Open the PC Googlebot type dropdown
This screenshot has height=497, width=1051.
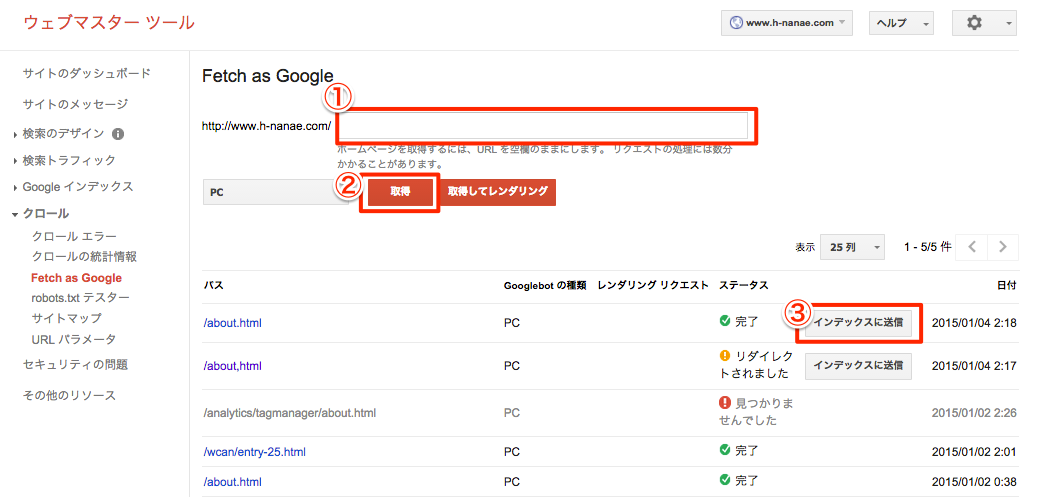coord(276,192)
